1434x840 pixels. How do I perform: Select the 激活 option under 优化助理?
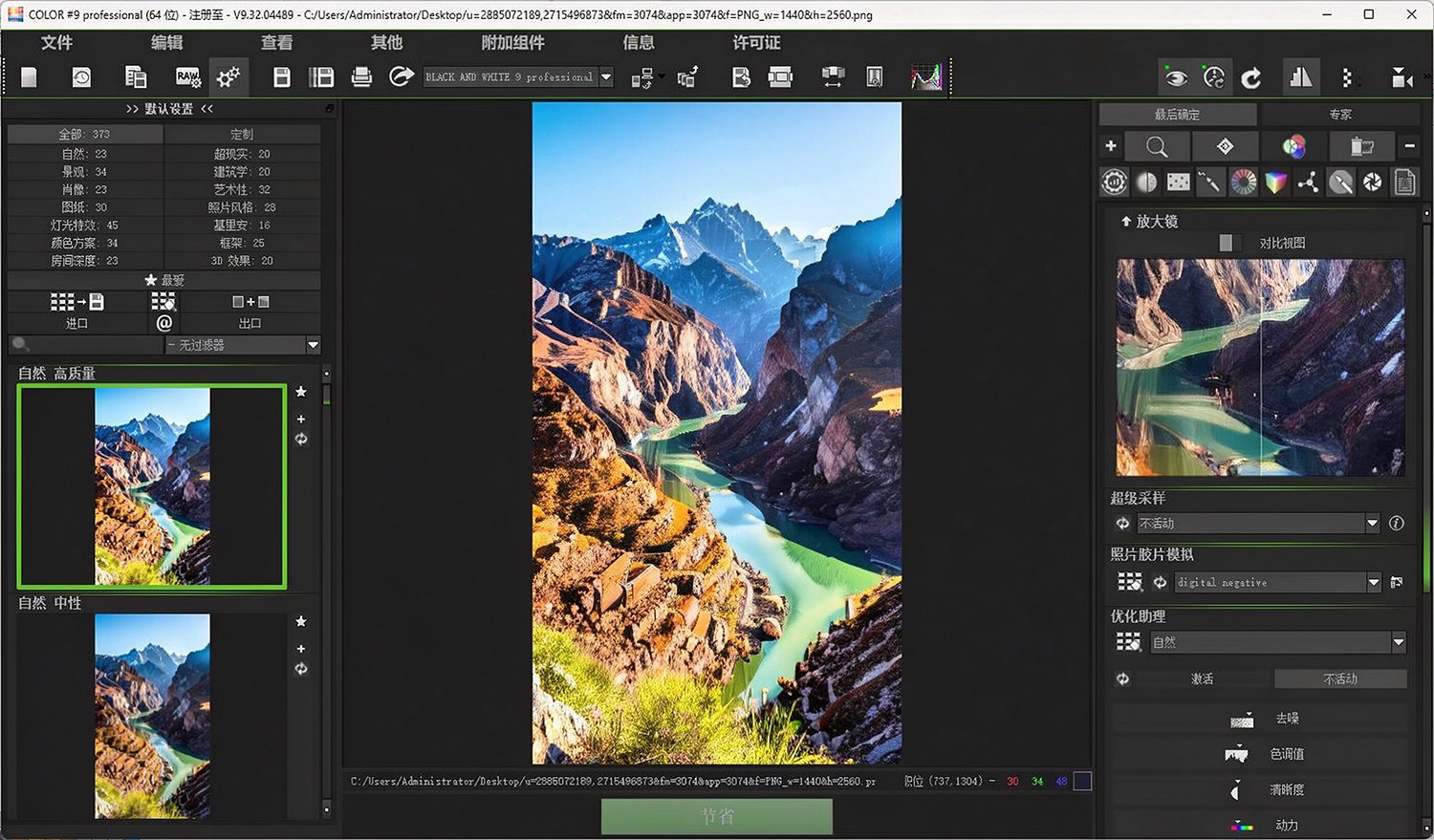1202,678
